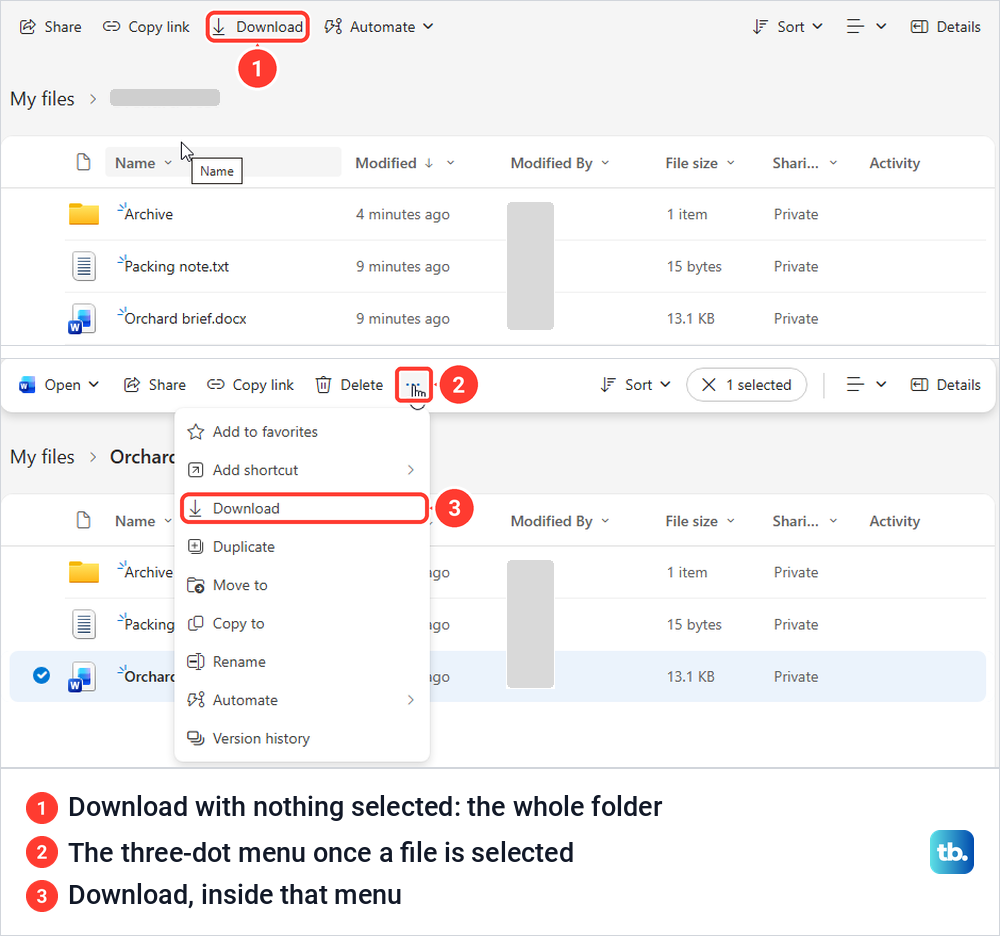The width and height of the screenshot is (1000, 936).
Task: Click the Activity column header in the lower list
Action: tap(895, 522)
